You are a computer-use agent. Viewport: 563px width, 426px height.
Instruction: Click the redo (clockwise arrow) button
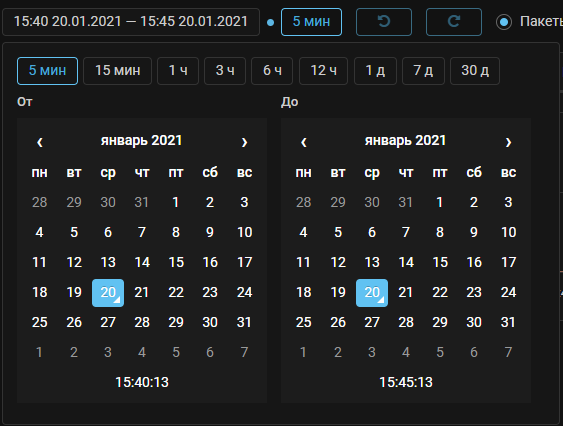pyautogui.click(x=453, y=22)
